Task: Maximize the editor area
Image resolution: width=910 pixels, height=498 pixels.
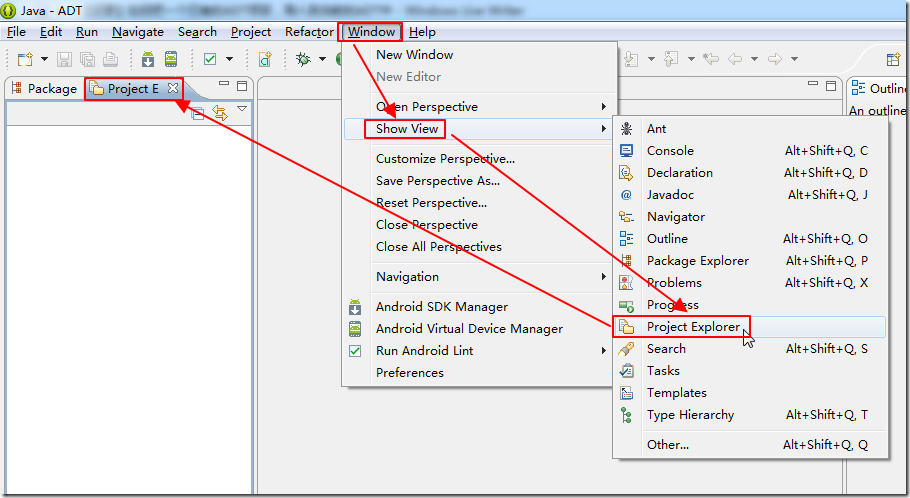Action: [x=831, y=86]
